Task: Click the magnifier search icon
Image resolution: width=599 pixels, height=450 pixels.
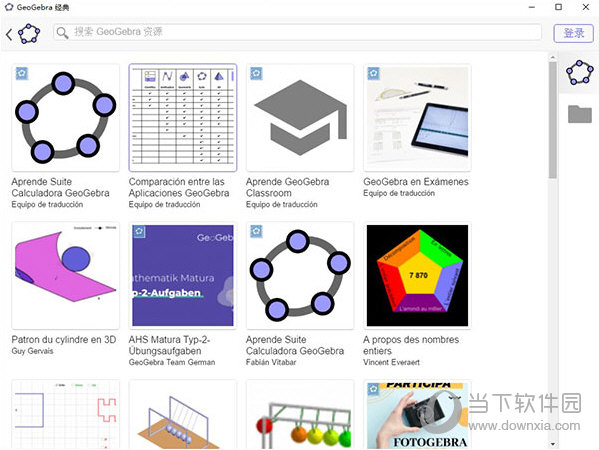Action: (x=62, y=33)
